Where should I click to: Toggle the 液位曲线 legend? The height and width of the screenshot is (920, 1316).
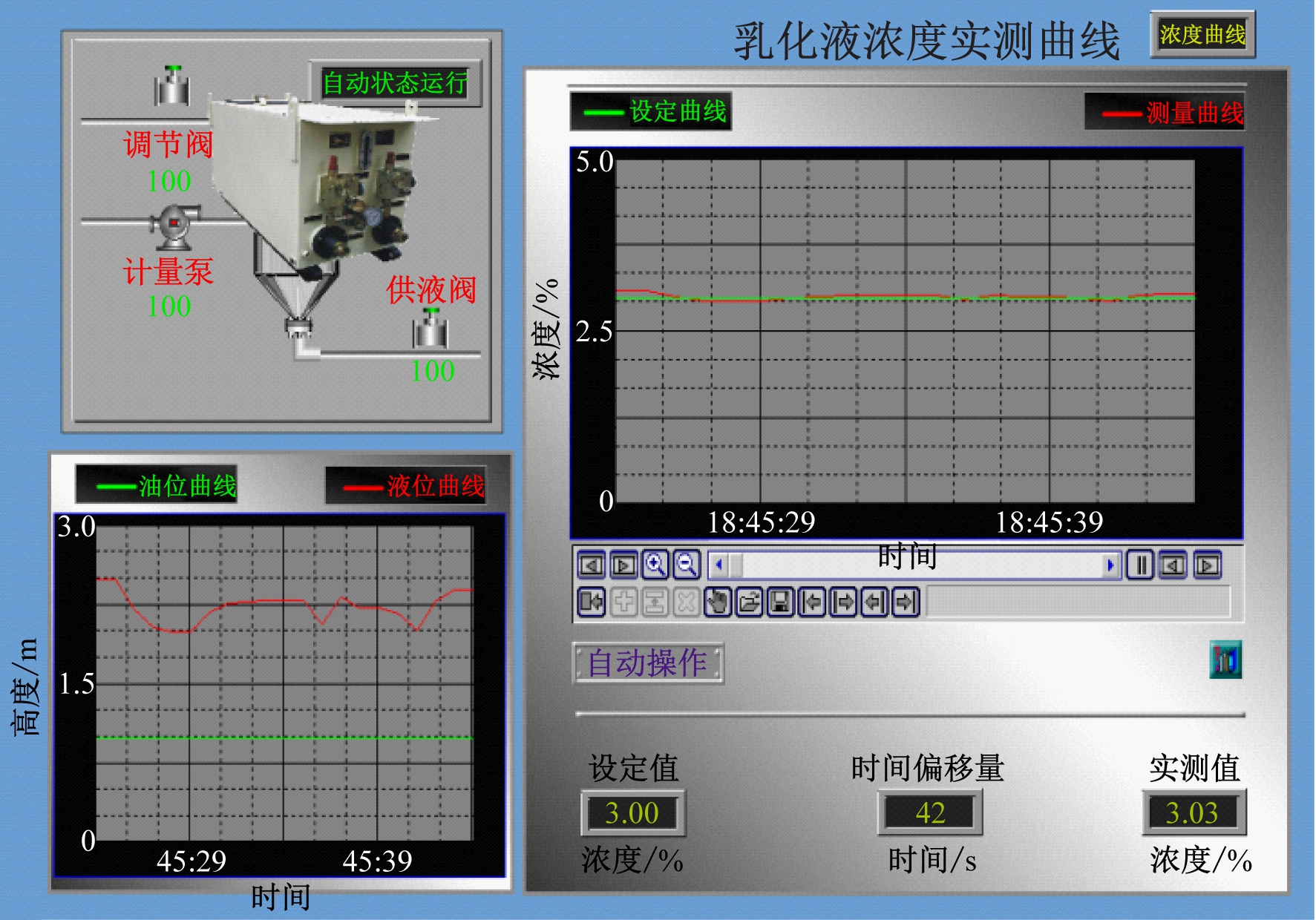point(406,487)
